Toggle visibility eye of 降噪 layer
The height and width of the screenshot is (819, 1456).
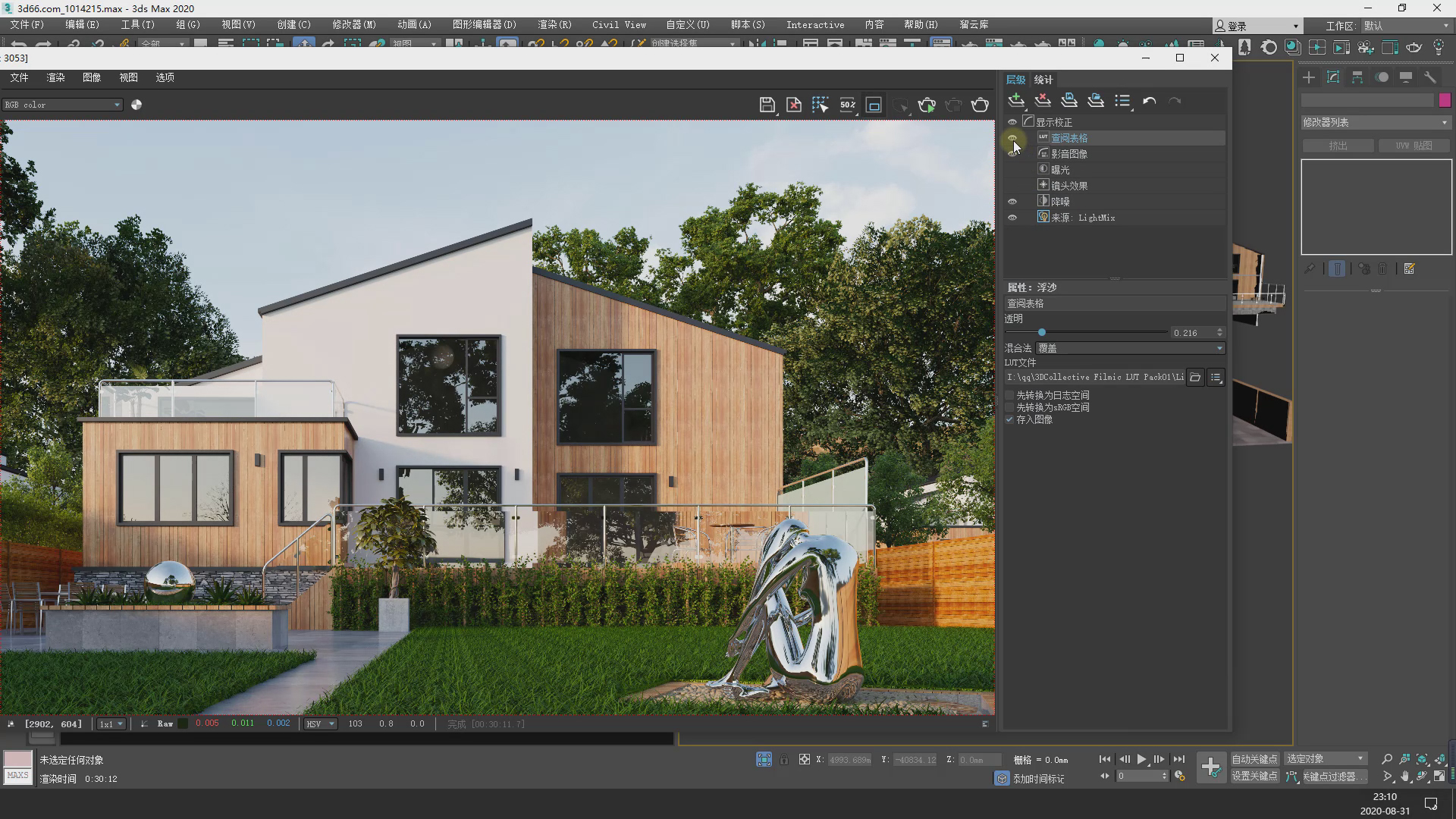[1012, 202]
